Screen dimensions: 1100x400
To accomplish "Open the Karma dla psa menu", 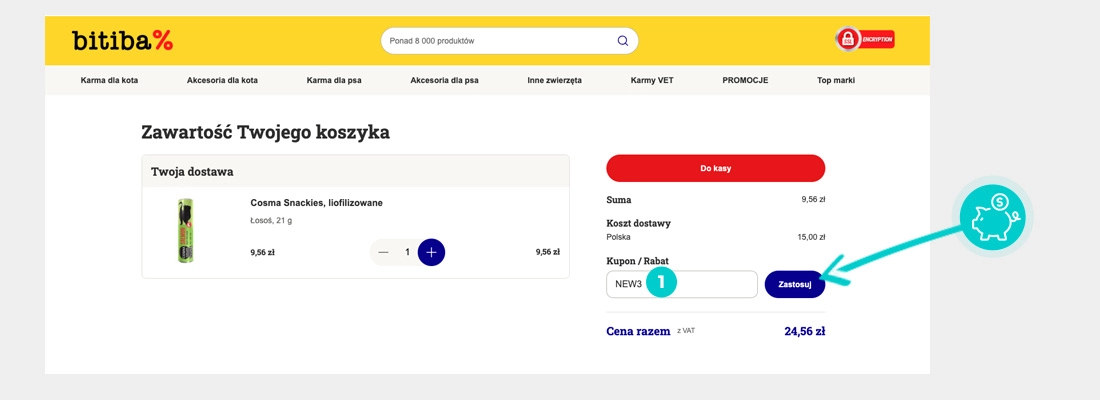I will 334,80.
